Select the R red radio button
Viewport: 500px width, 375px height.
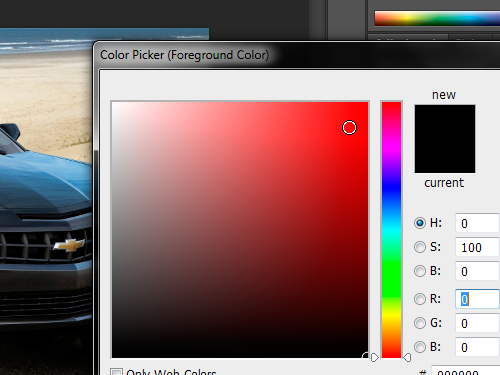click(x=420, y=299)
